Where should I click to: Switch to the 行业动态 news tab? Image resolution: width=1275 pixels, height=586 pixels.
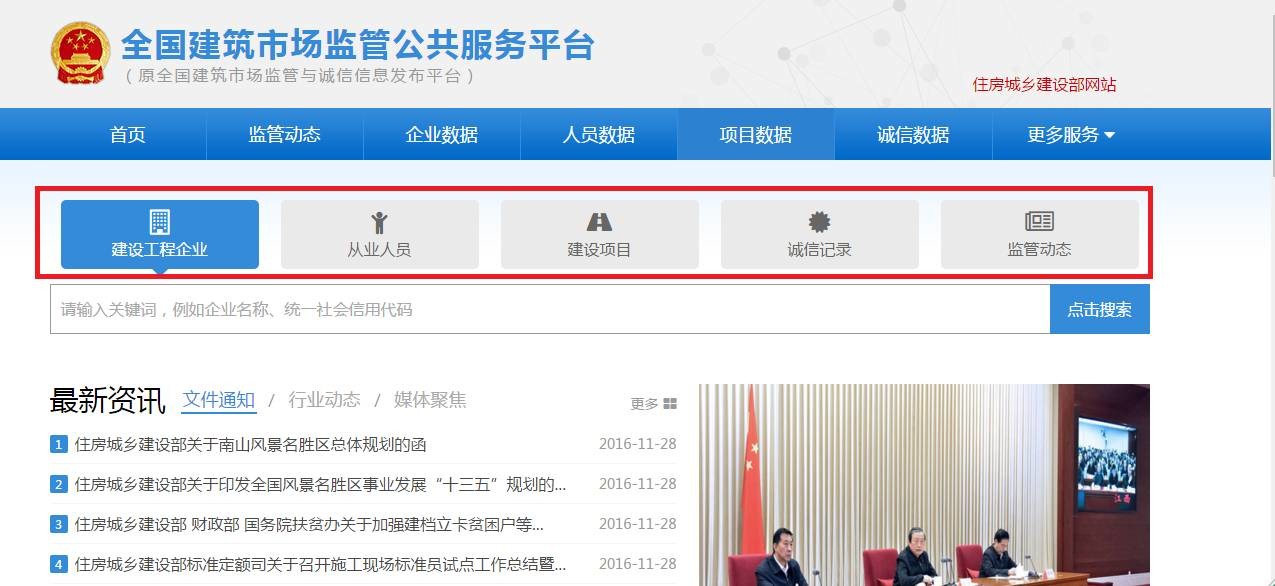[324, 400]
